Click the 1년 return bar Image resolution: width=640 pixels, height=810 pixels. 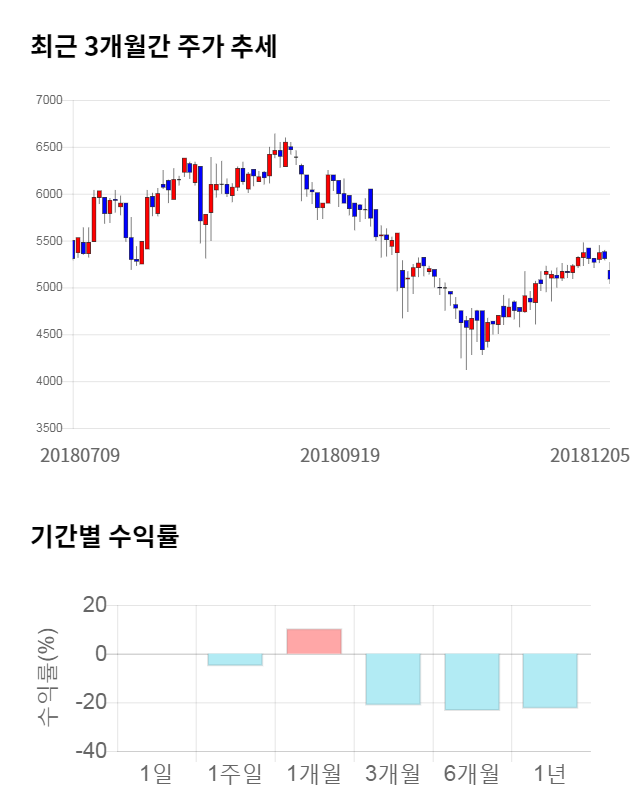pyautogui.click(x=550, y=681)
